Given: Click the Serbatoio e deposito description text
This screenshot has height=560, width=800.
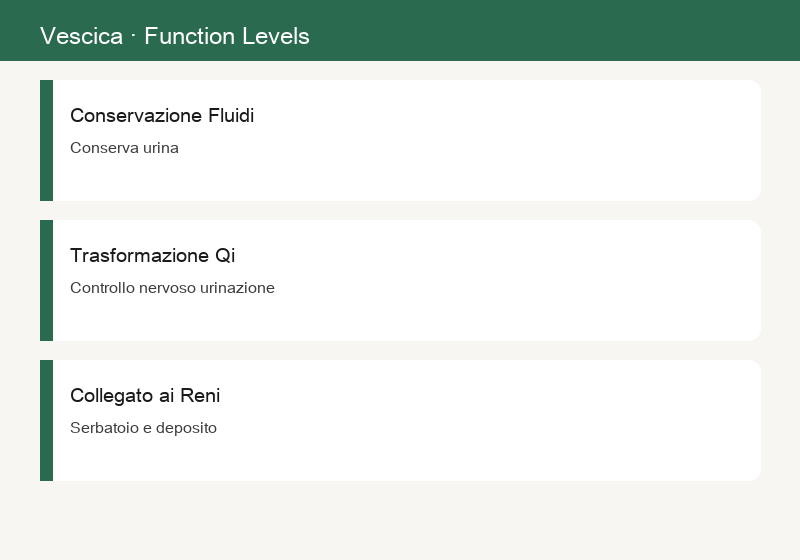Looking at the screenshot, I should (x=143, y=428).
